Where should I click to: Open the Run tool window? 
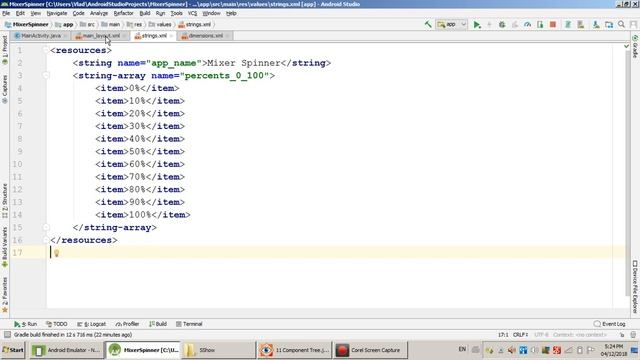[25, 324]
